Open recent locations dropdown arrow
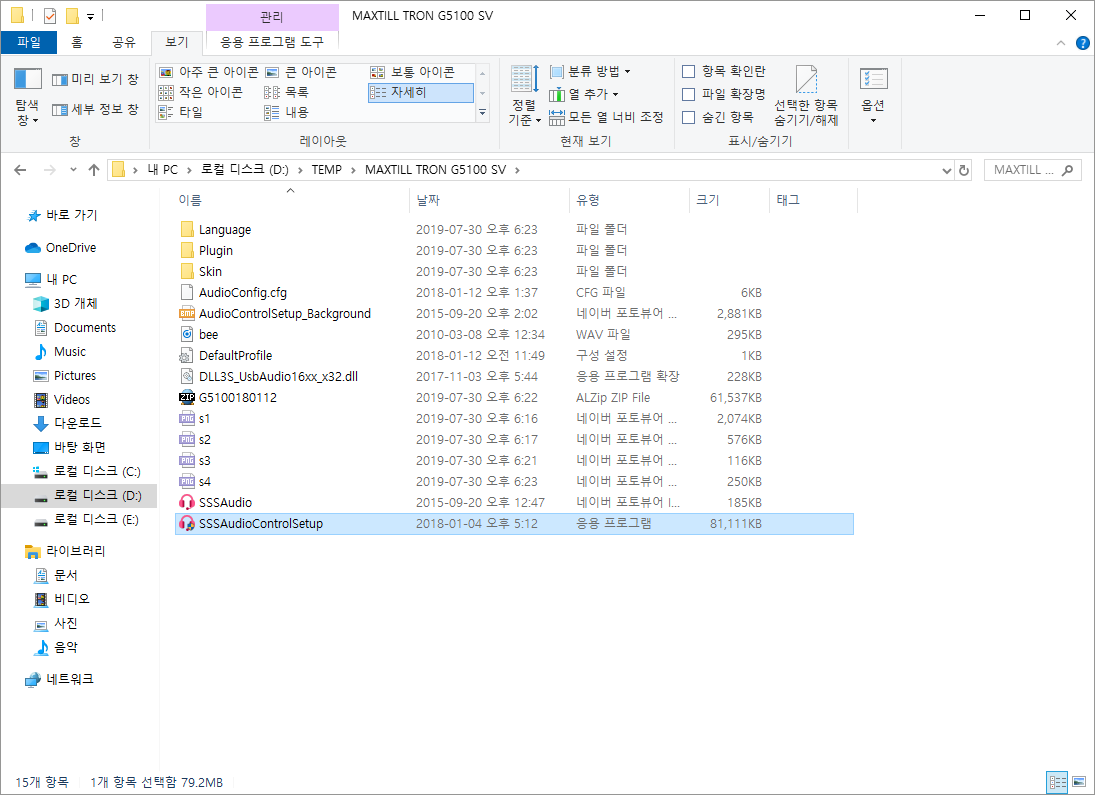Image resolution: width=1095 pixels, height=795 pixels. click(73, 170)
